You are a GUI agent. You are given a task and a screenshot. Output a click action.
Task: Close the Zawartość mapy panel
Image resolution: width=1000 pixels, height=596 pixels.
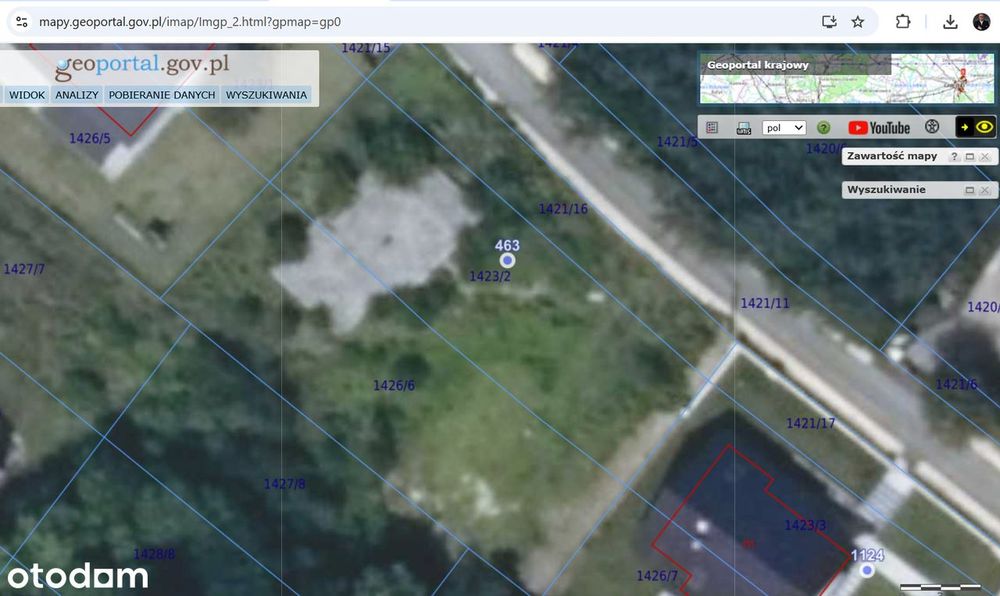(x=985, y=156)
